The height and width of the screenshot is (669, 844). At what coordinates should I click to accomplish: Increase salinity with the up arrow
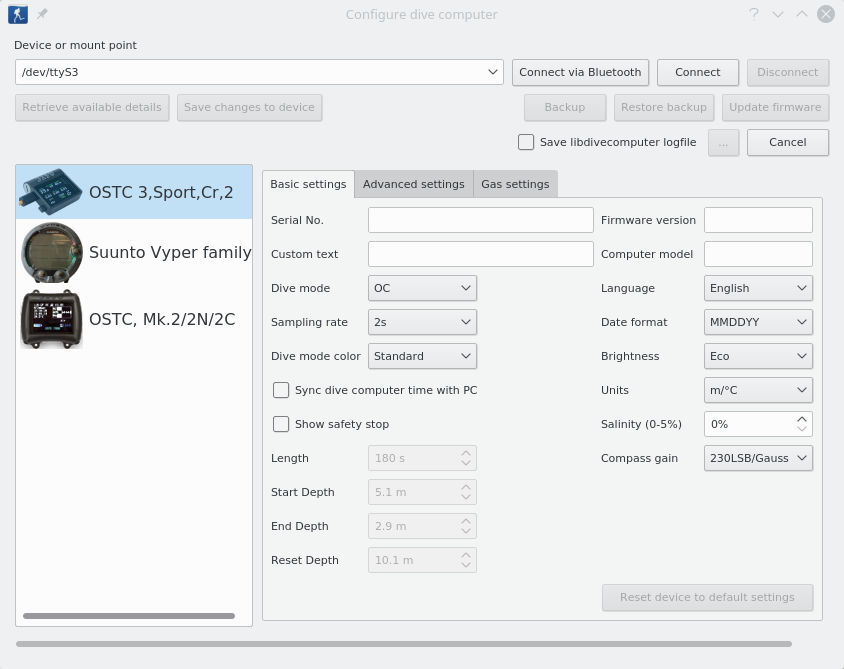801,419
